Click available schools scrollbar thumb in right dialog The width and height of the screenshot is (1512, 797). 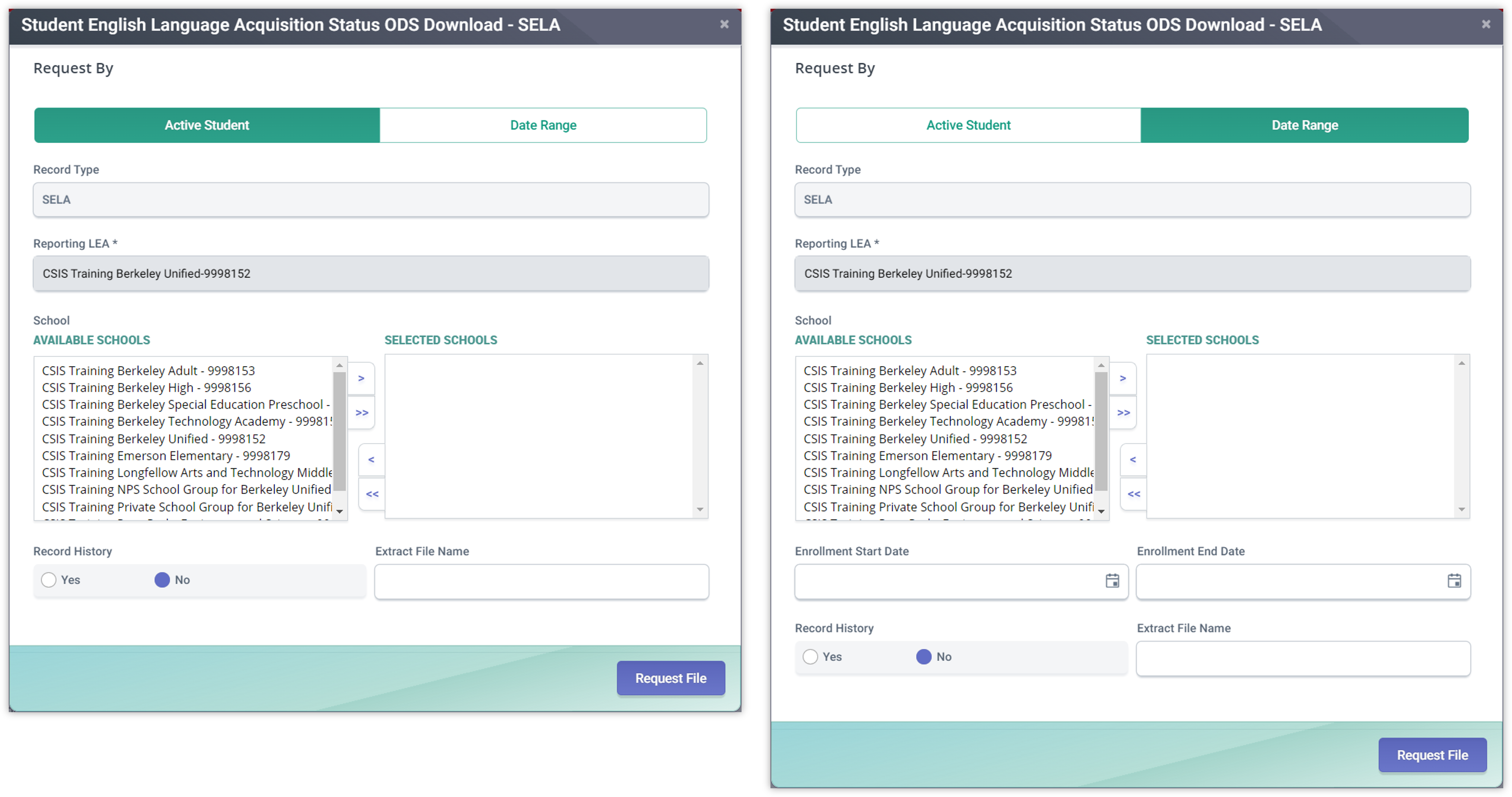(x=1101, y=431)
